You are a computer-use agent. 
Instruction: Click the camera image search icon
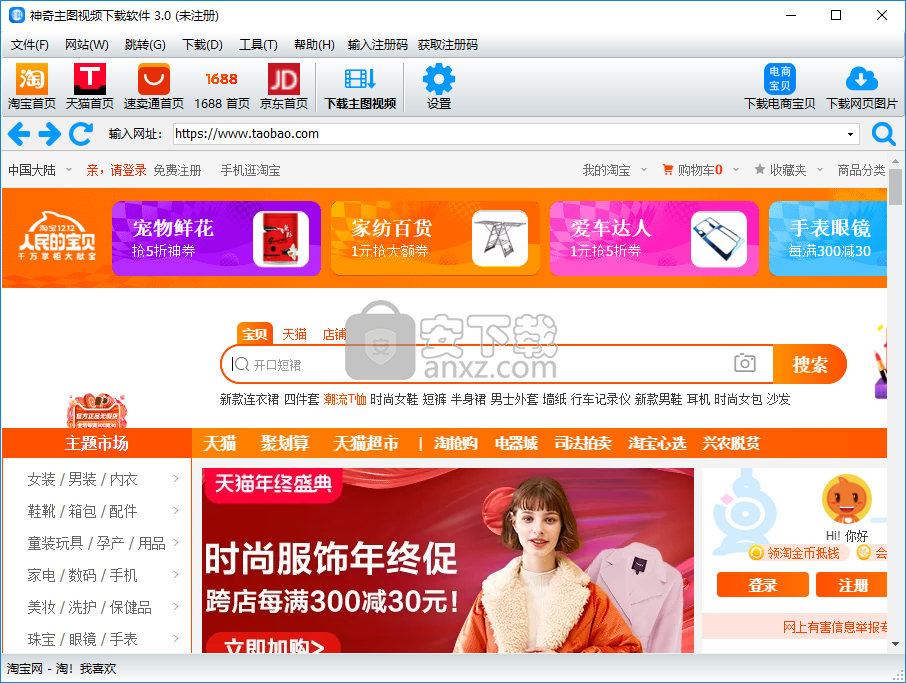pos(745,363)
